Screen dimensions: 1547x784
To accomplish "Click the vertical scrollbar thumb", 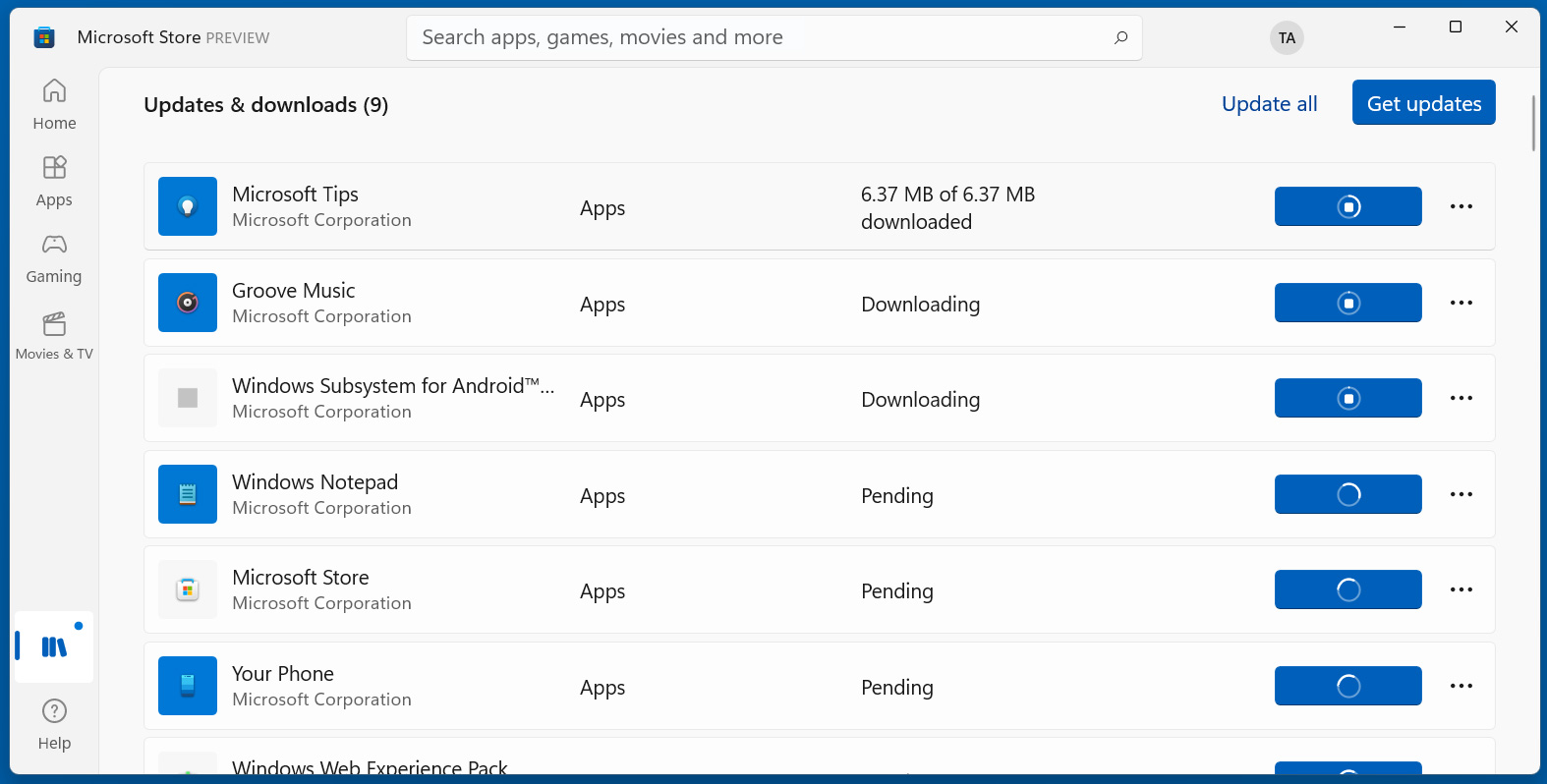I will pyautogui.click(x=1533, y=123).
